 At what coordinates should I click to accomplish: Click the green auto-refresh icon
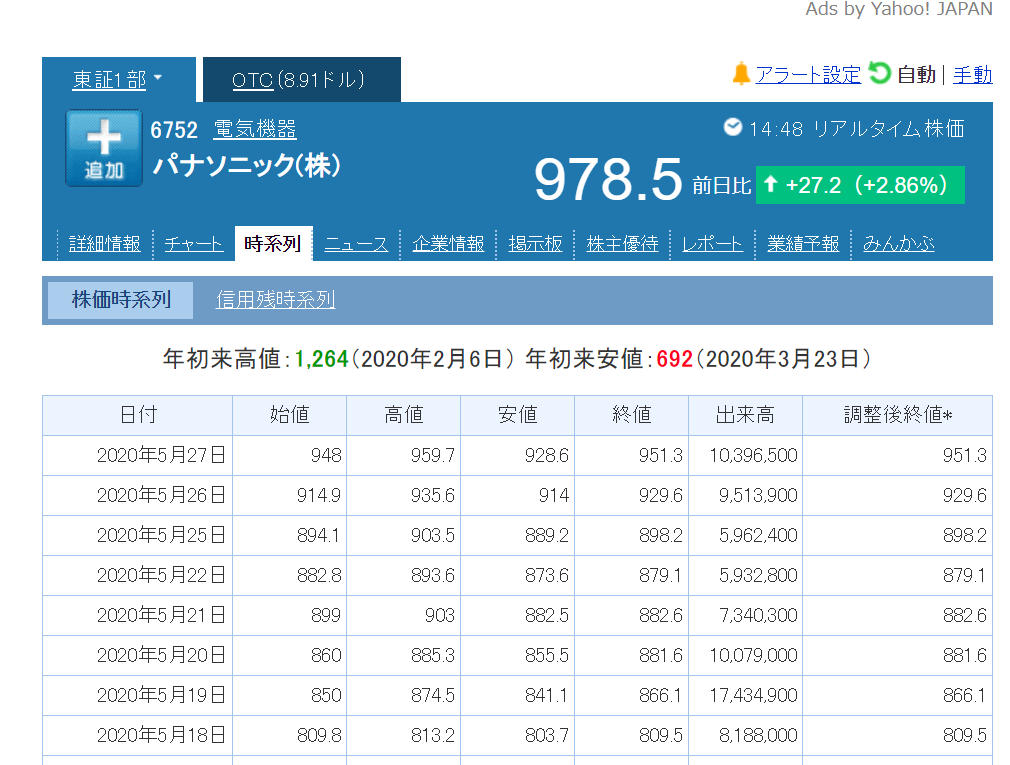pyautogui.click(x=879, y=73)
